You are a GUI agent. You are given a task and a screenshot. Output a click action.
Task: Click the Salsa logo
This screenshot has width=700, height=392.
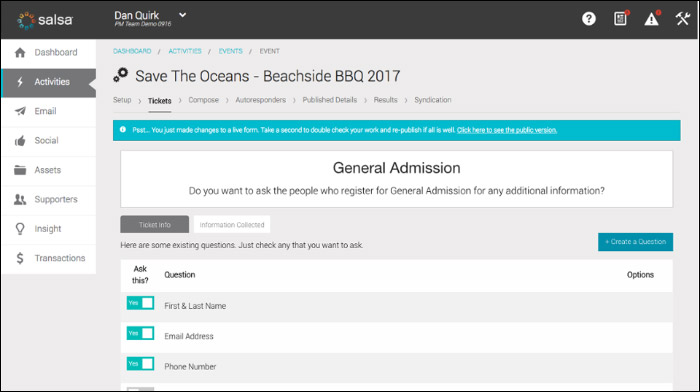click(45, 20)
